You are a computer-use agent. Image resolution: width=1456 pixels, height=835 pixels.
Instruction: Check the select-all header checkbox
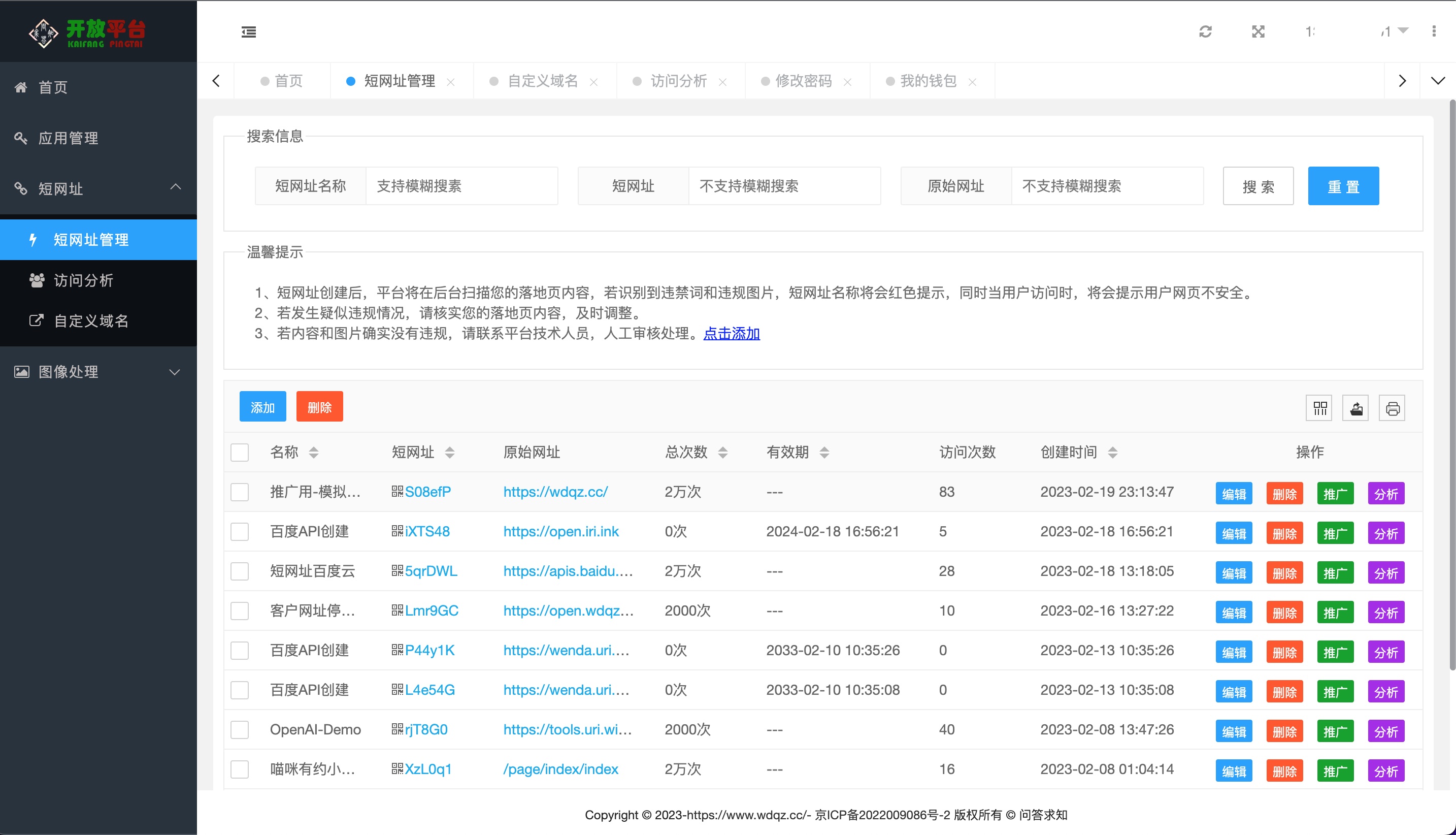(240, 453)
